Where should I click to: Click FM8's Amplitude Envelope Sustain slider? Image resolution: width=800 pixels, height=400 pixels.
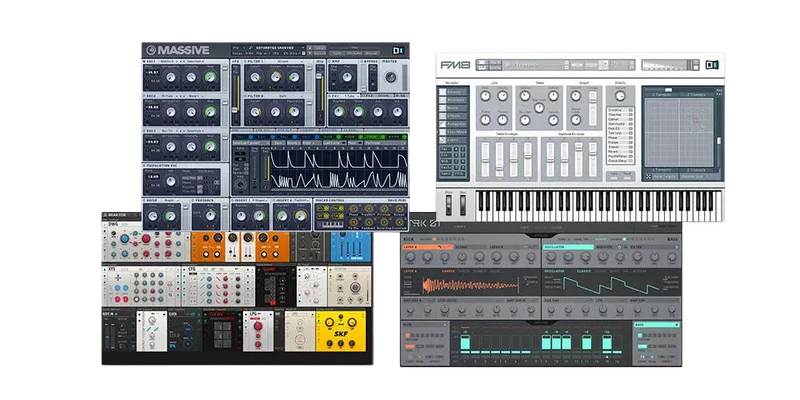coord(579,159)
